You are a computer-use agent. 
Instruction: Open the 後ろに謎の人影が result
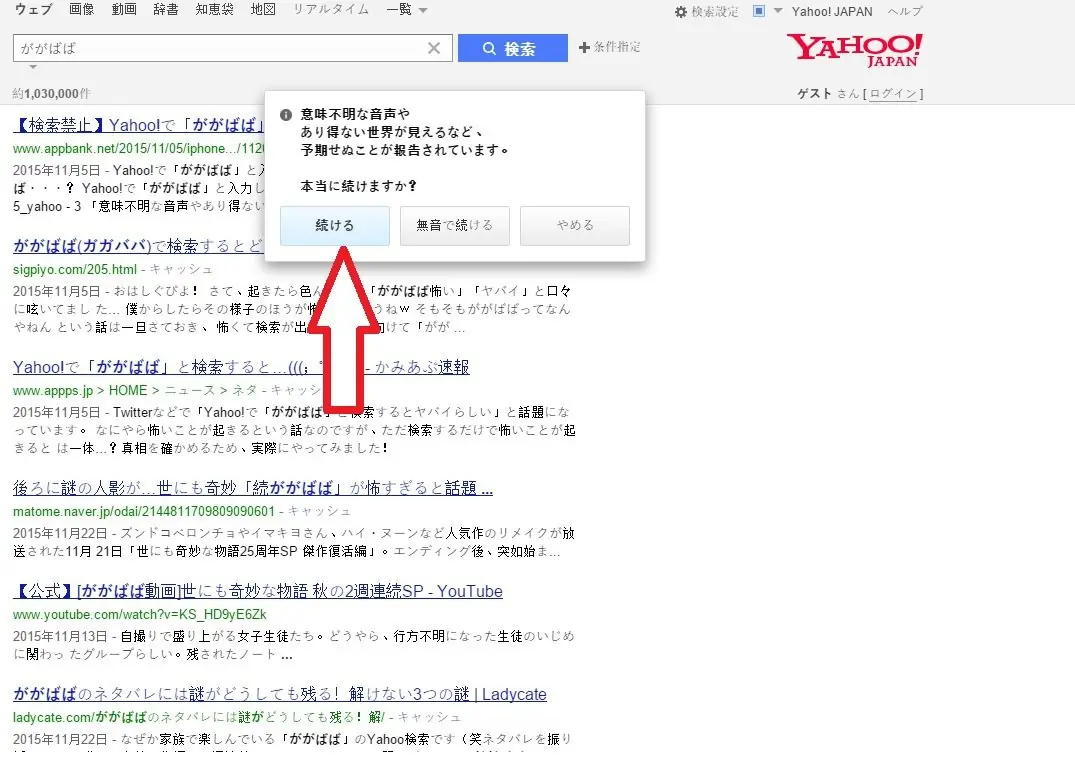tap(253, 488)
